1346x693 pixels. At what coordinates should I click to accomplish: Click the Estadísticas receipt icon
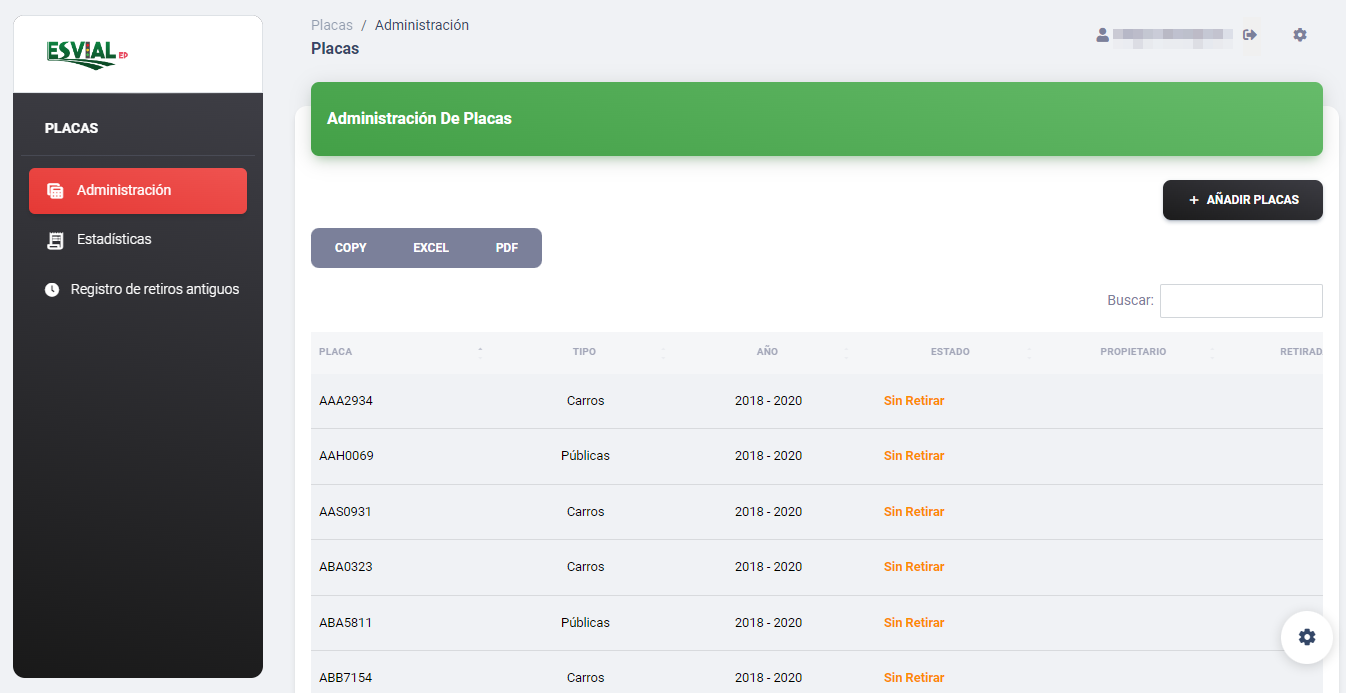click(x=56, y=240)
